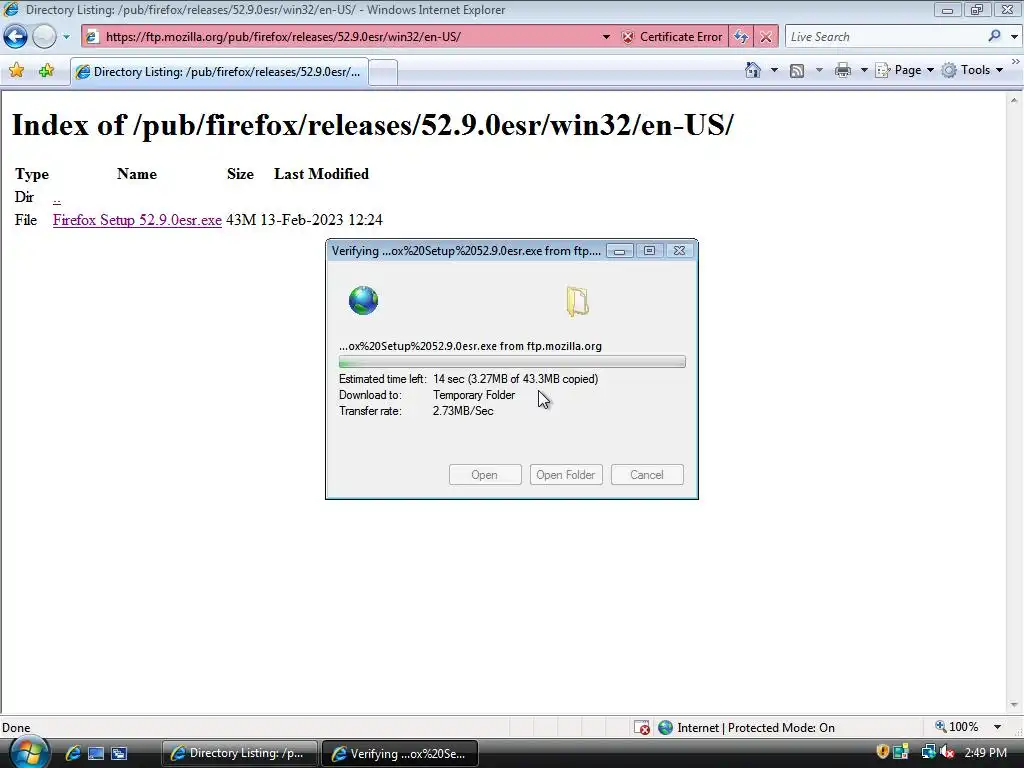This screenshot has width=1024, height=768.
Task: Open the search provider options dropdown
Action: pyautogui.click(x=1014, y=37)
